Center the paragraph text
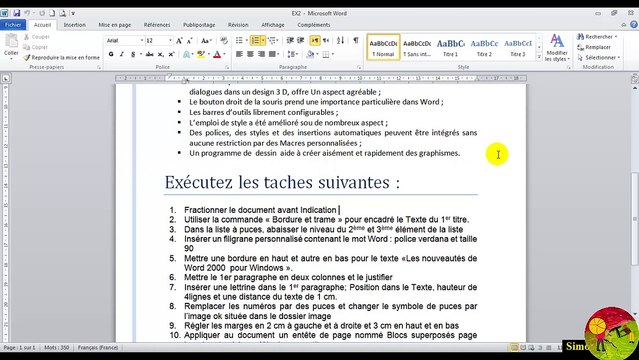Viewport: 639px width, 360px height. pos(250,54)
